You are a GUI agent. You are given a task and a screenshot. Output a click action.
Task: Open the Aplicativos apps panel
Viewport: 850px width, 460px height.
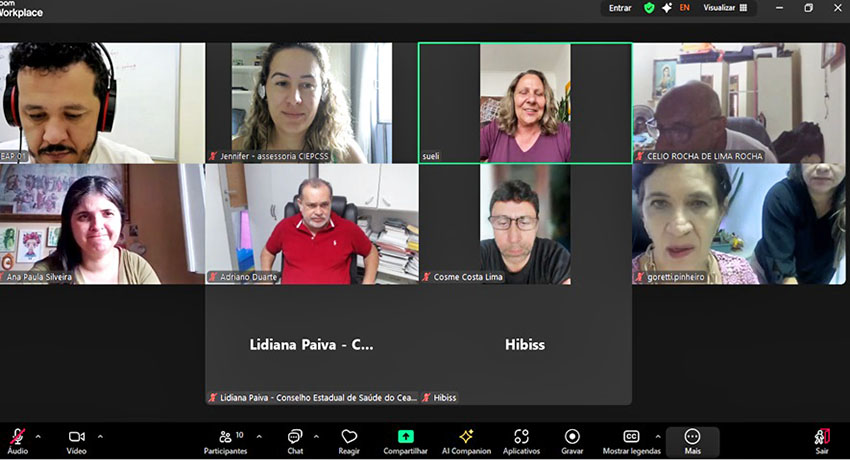(x=521, y=440)
